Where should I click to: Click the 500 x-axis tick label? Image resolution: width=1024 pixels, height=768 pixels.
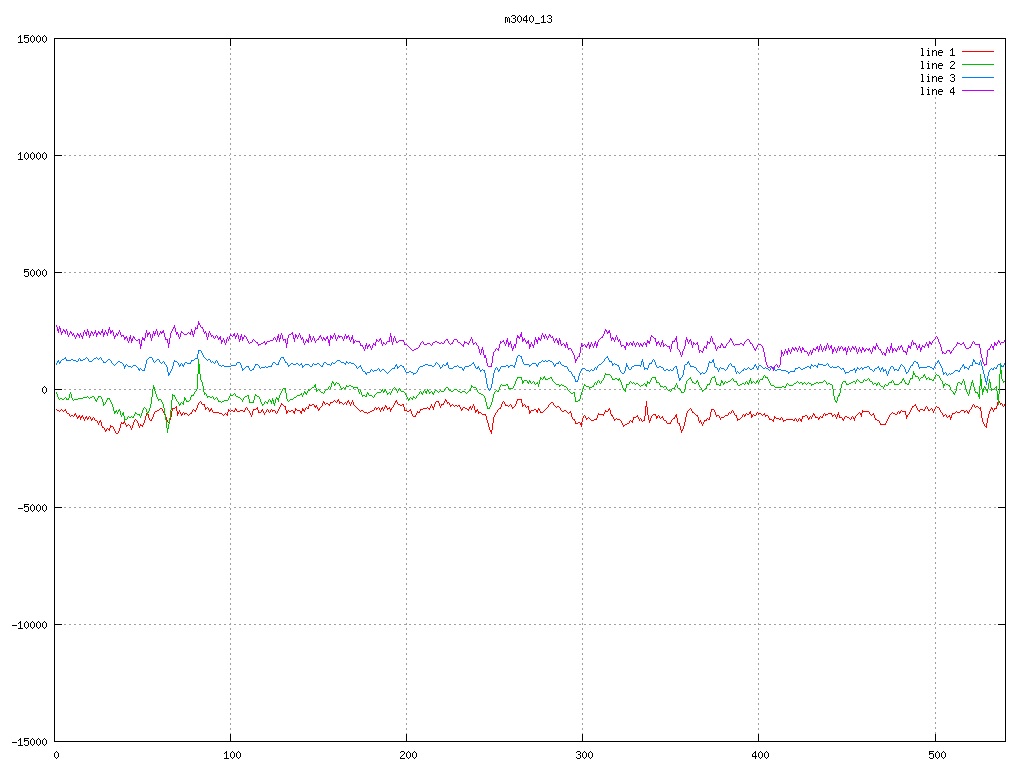(935, 755)
